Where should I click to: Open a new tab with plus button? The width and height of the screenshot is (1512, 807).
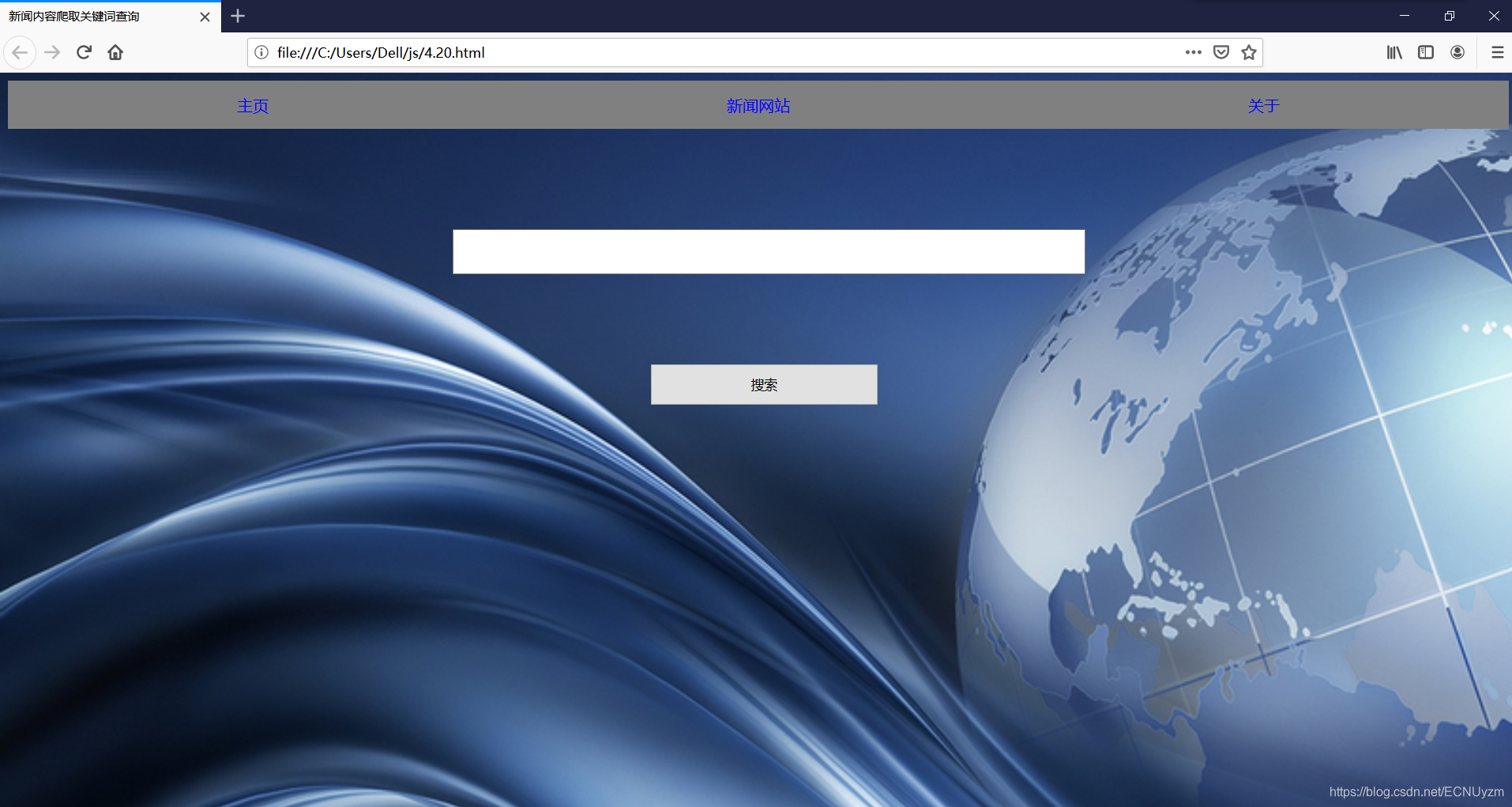point(238,16)
